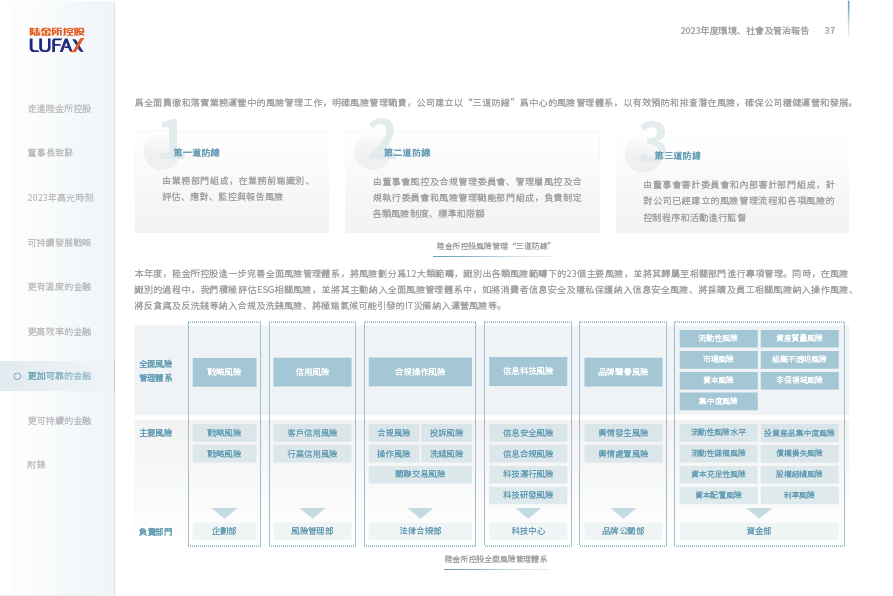Click the down arrow above 風險管理部
This screenshot has width=893, height=596.
coord(312,513)
